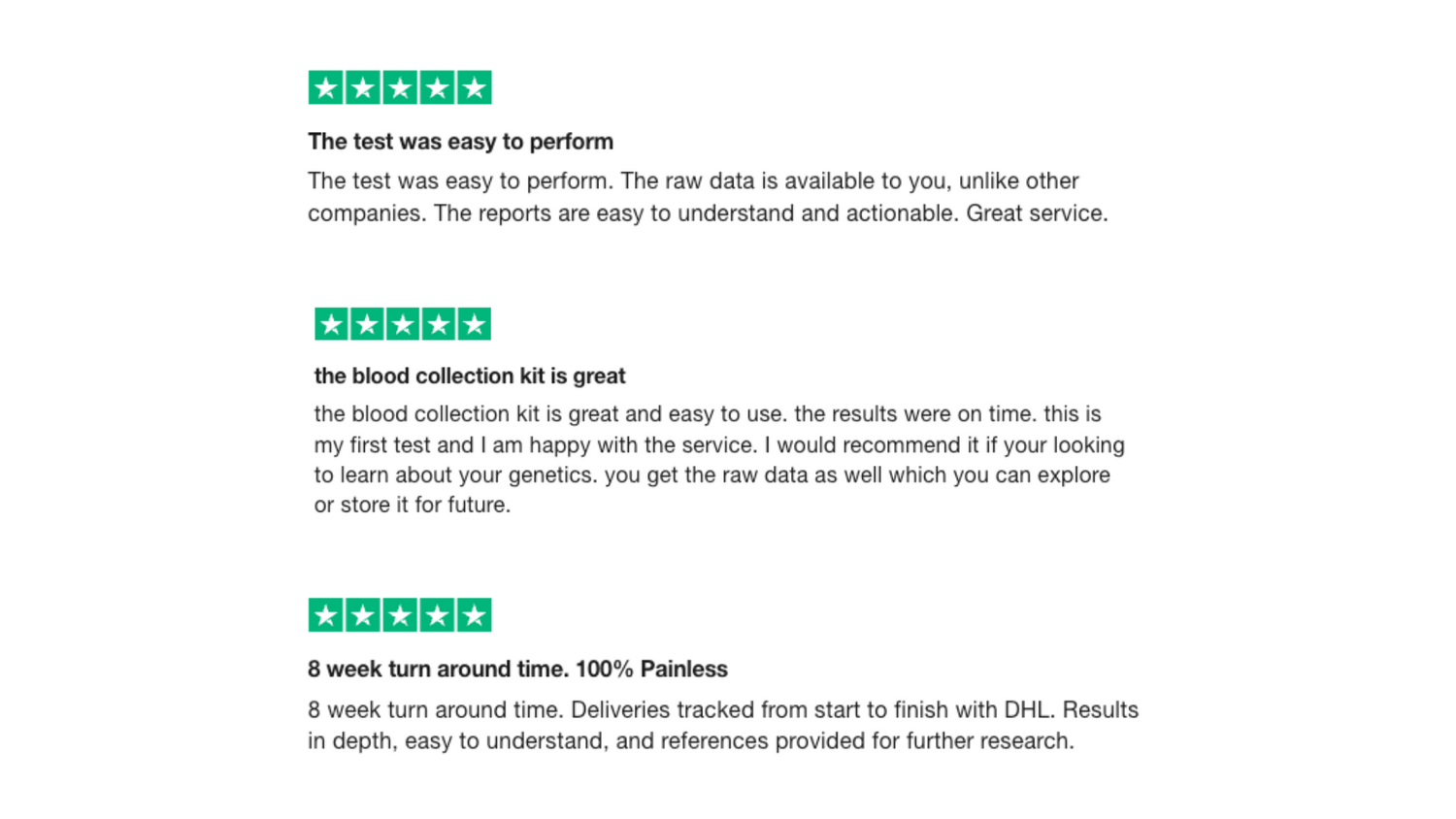Click second star of top review rating
The image size is (1456, 819).
coord(363,88)
